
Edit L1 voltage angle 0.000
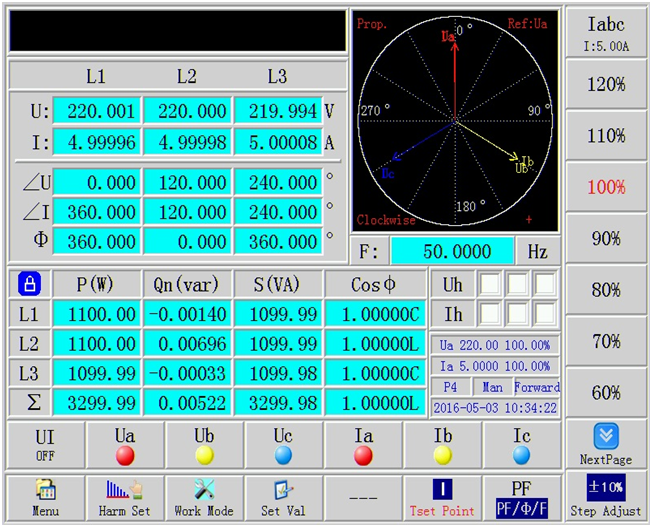click(x=97, y=182)
